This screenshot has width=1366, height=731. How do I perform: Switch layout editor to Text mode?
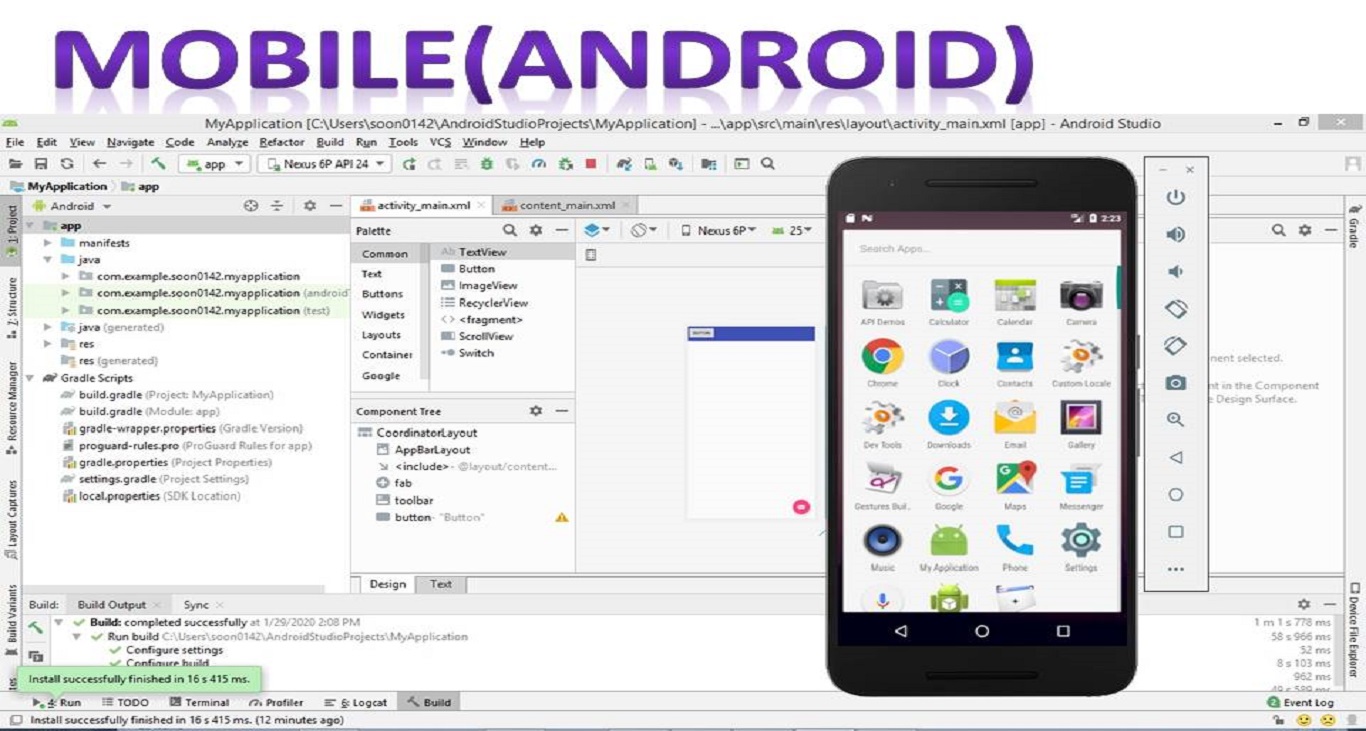(441, 584)
